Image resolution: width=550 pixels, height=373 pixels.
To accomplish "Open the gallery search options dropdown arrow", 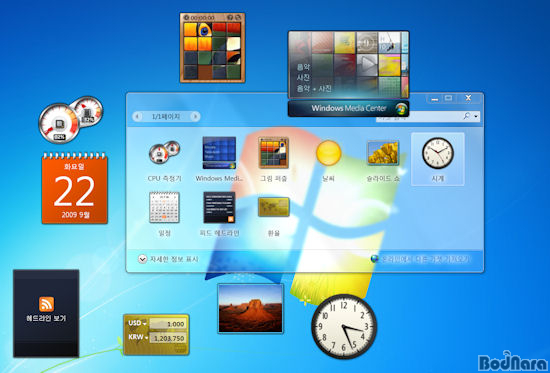I will tap(476, 116).
